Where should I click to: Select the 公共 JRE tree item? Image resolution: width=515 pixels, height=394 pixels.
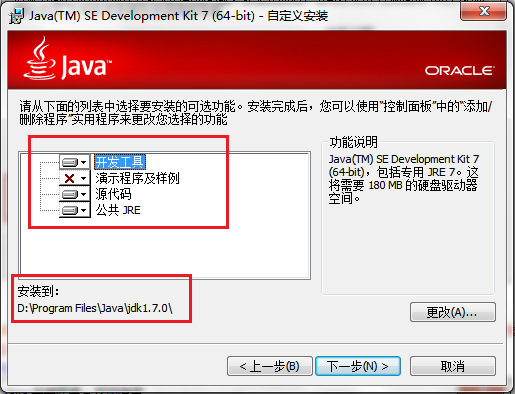(118, 210)
